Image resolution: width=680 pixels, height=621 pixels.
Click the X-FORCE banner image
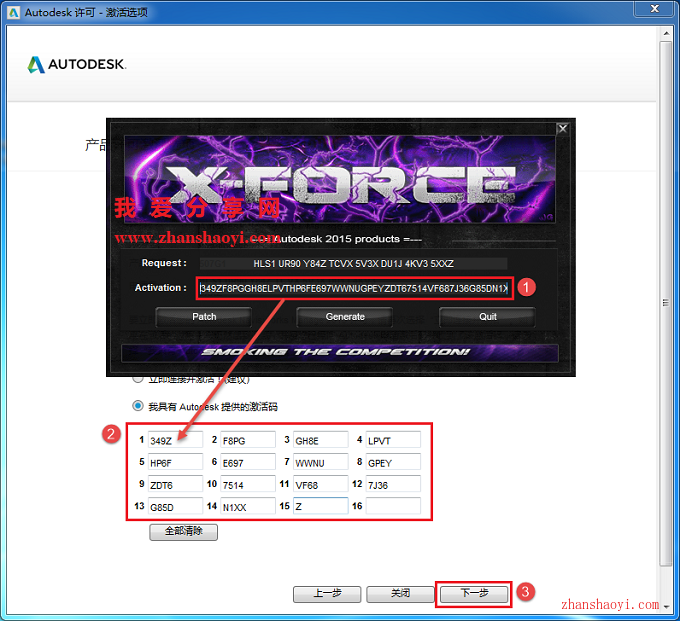(340, 180)
